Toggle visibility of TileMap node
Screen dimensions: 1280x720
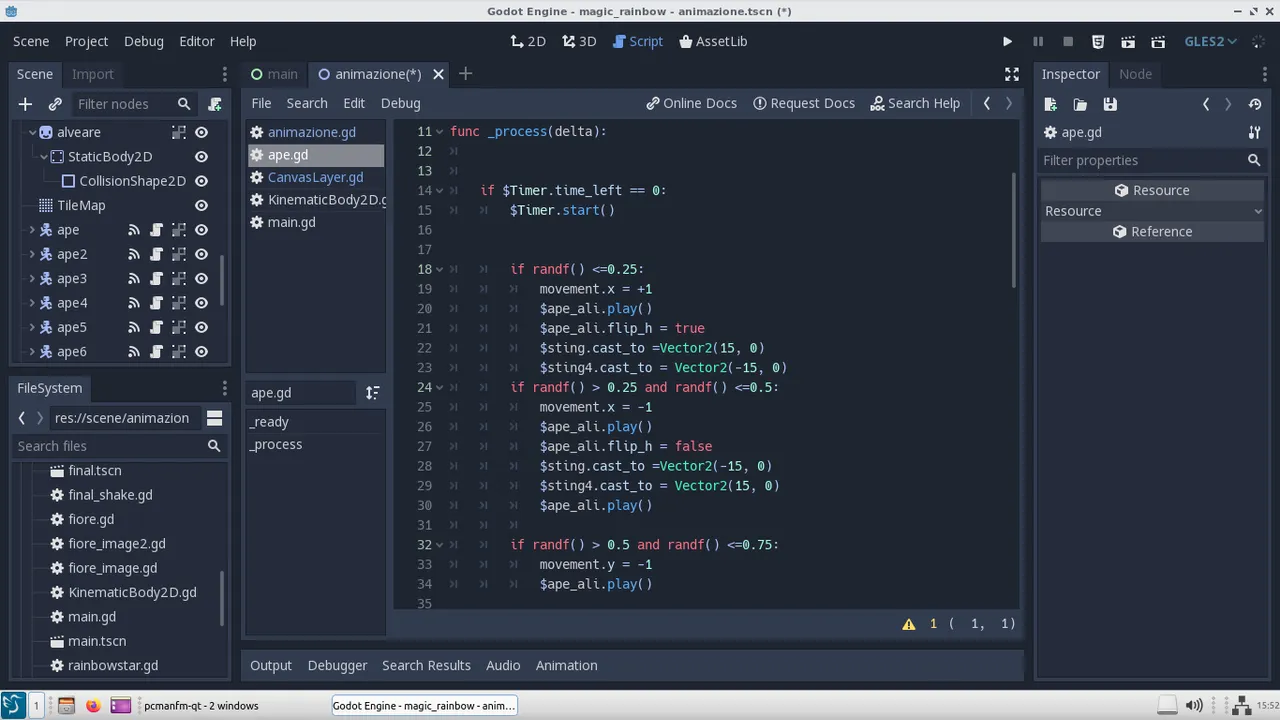point(201,205)
